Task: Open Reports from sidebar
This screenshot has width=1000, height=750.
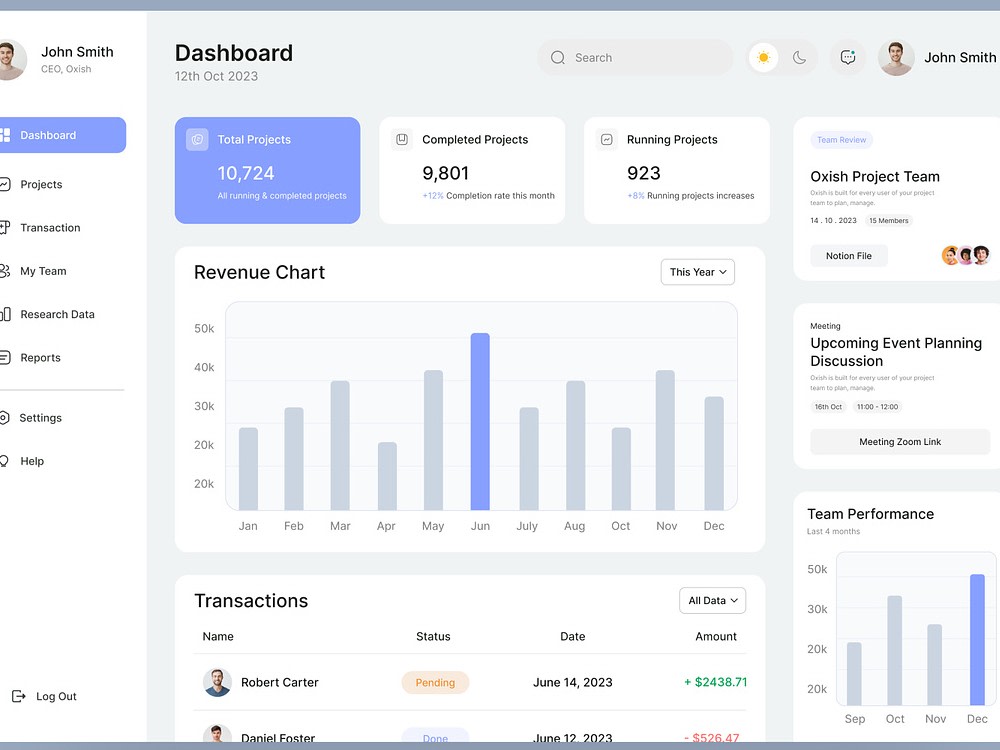Action: (40, 358)
